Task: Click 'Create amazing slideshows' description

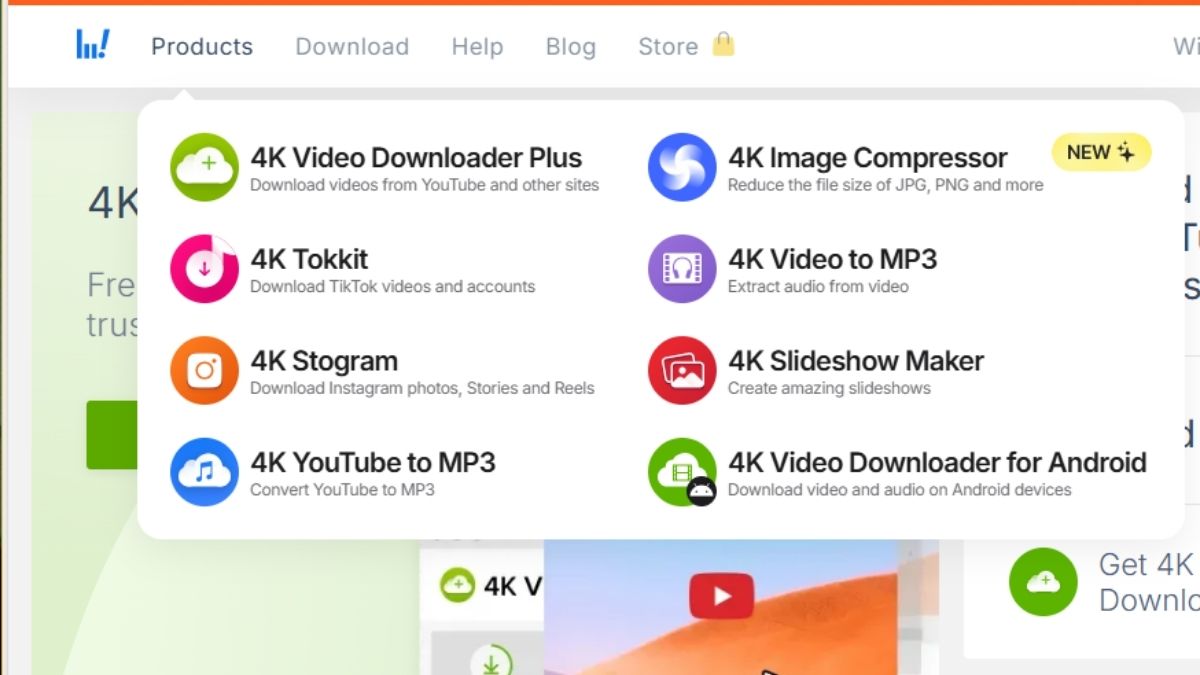Action: 829,388
